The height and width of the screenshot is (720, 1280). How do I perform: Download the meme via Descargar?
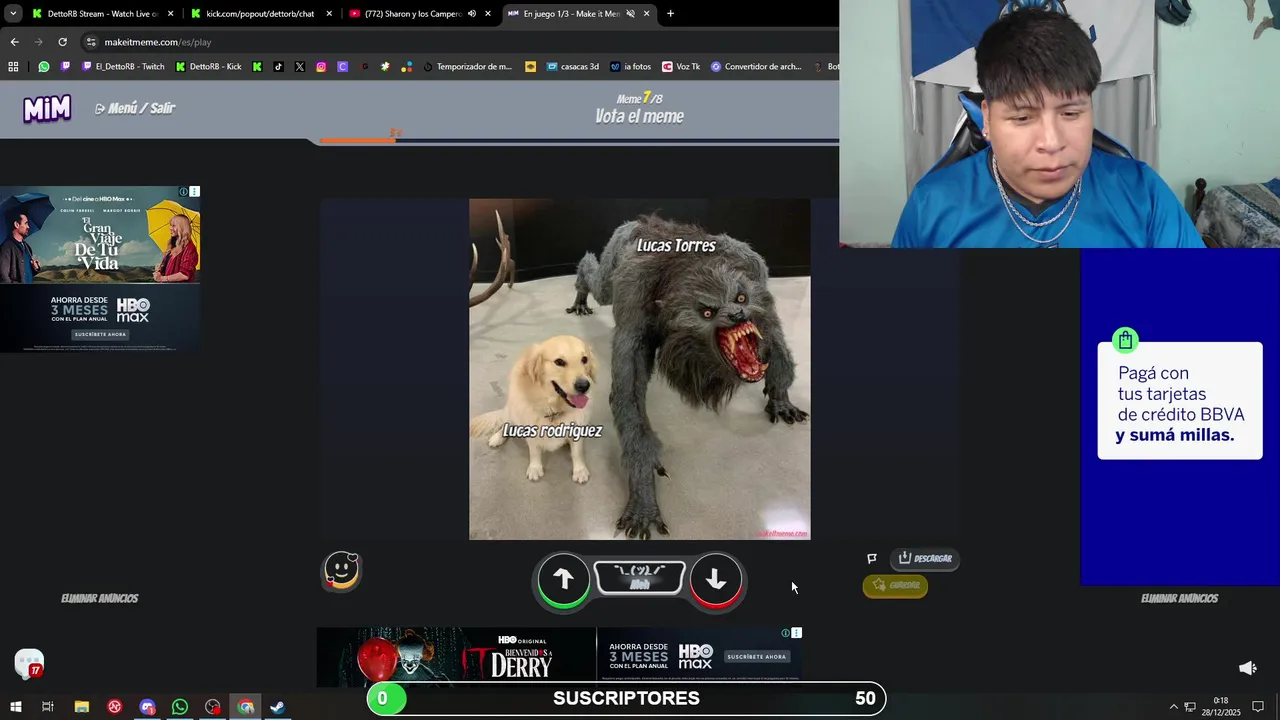[925, 558]
